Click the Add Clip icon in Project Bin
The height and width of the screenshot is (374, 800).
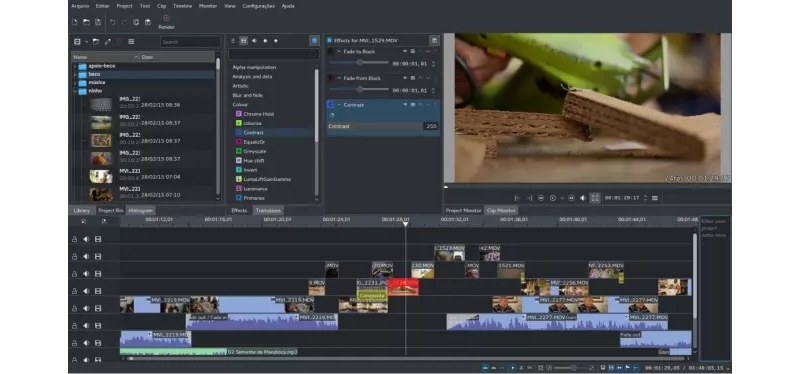click(78, 42)
